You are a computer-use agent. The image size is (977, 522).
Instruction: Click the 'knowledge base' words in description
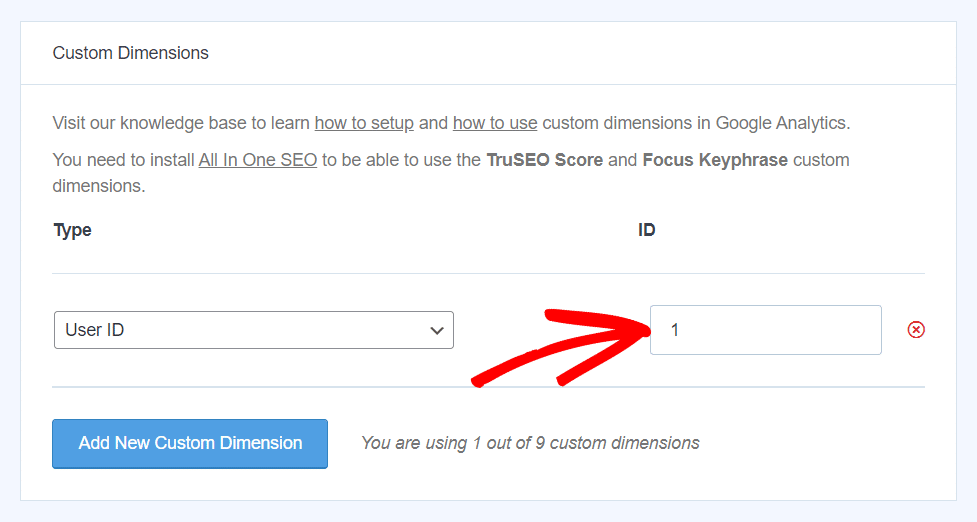point(183,123)
